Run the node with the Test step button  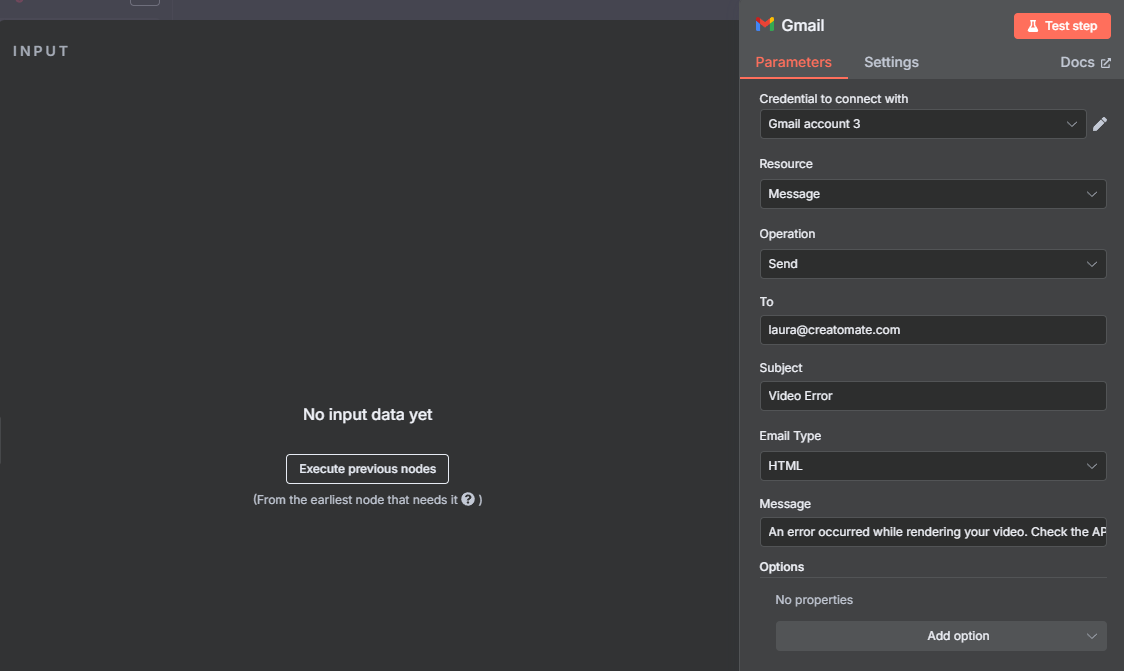(x=1062, y=26)
